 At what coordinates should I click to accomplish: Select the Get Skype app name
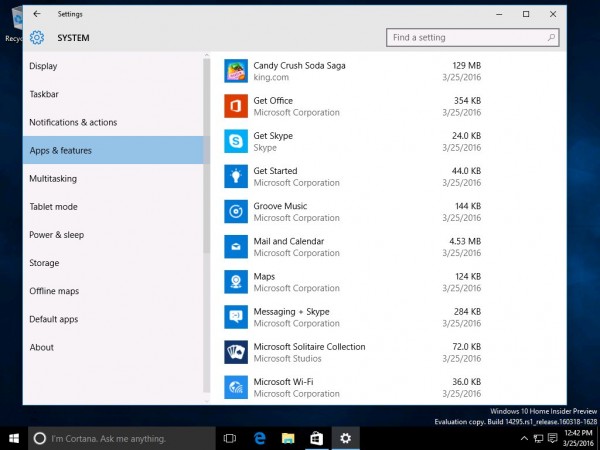(x=273, y=136)
